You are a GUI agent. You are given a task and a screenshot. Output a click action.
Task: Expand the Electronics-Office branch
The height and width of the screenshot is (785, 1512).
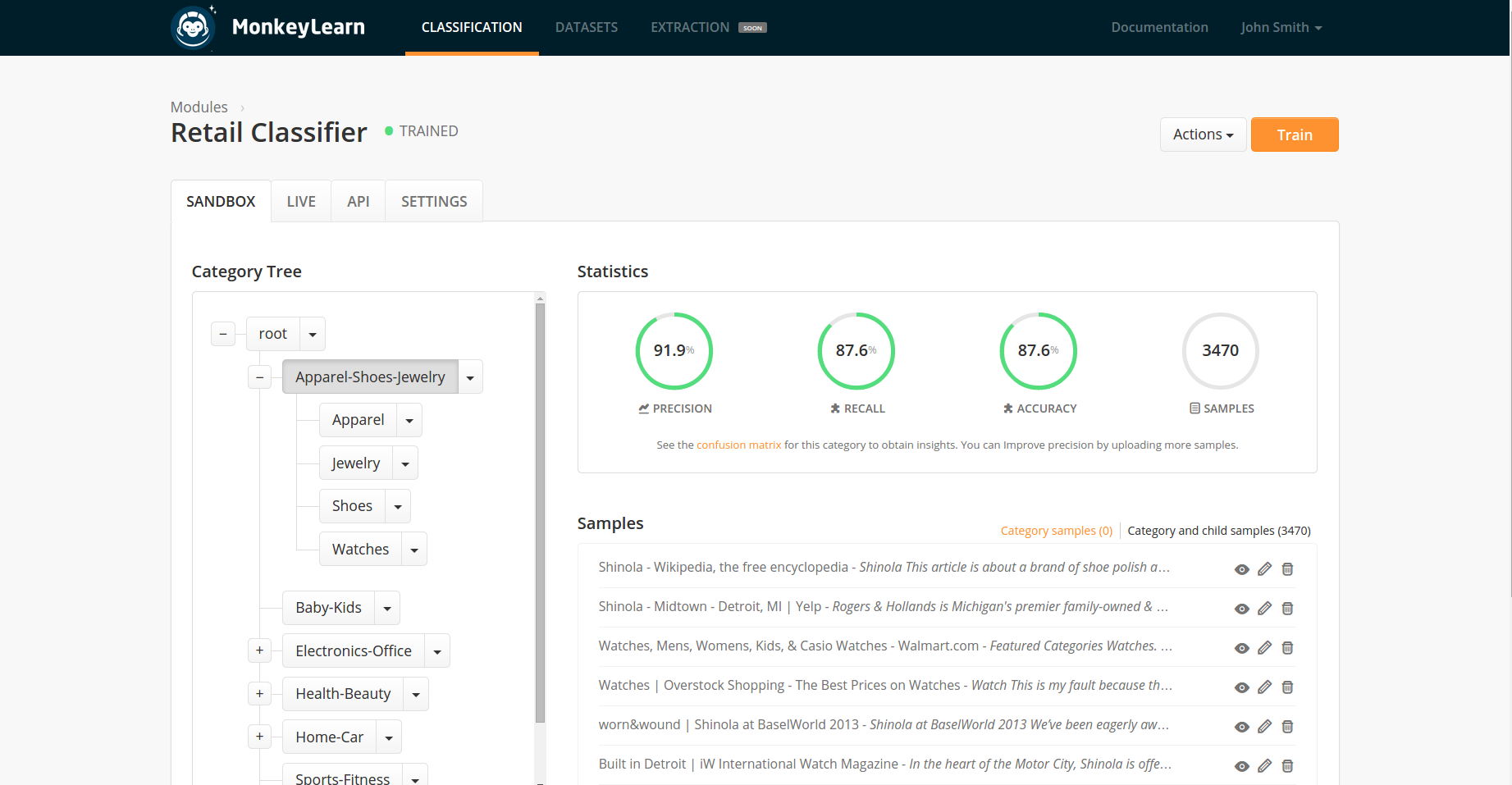pyautogui.click(x=259, y=650)
